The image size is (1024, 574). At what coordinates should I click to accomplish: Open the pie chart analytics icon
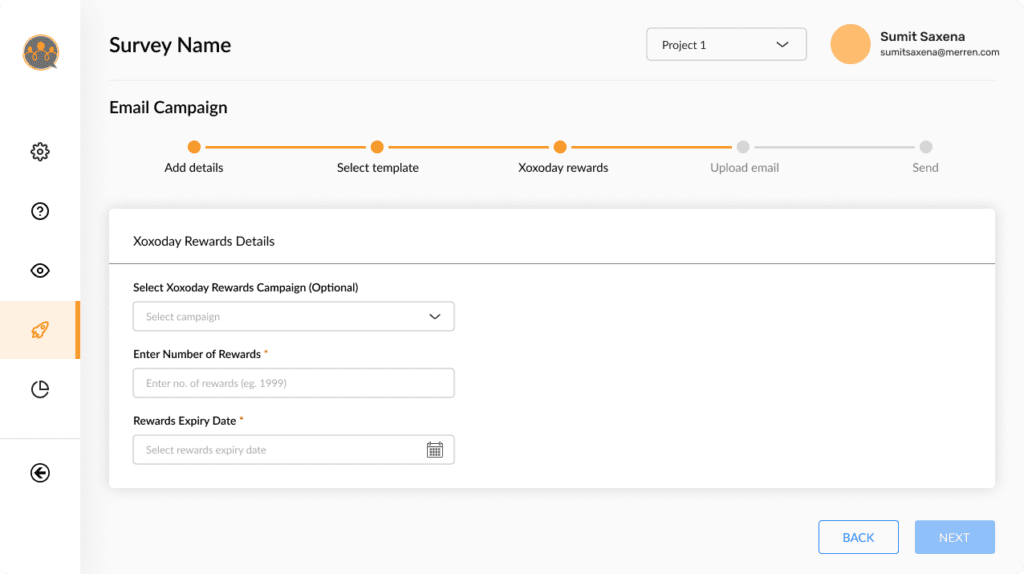pos(40,389)
